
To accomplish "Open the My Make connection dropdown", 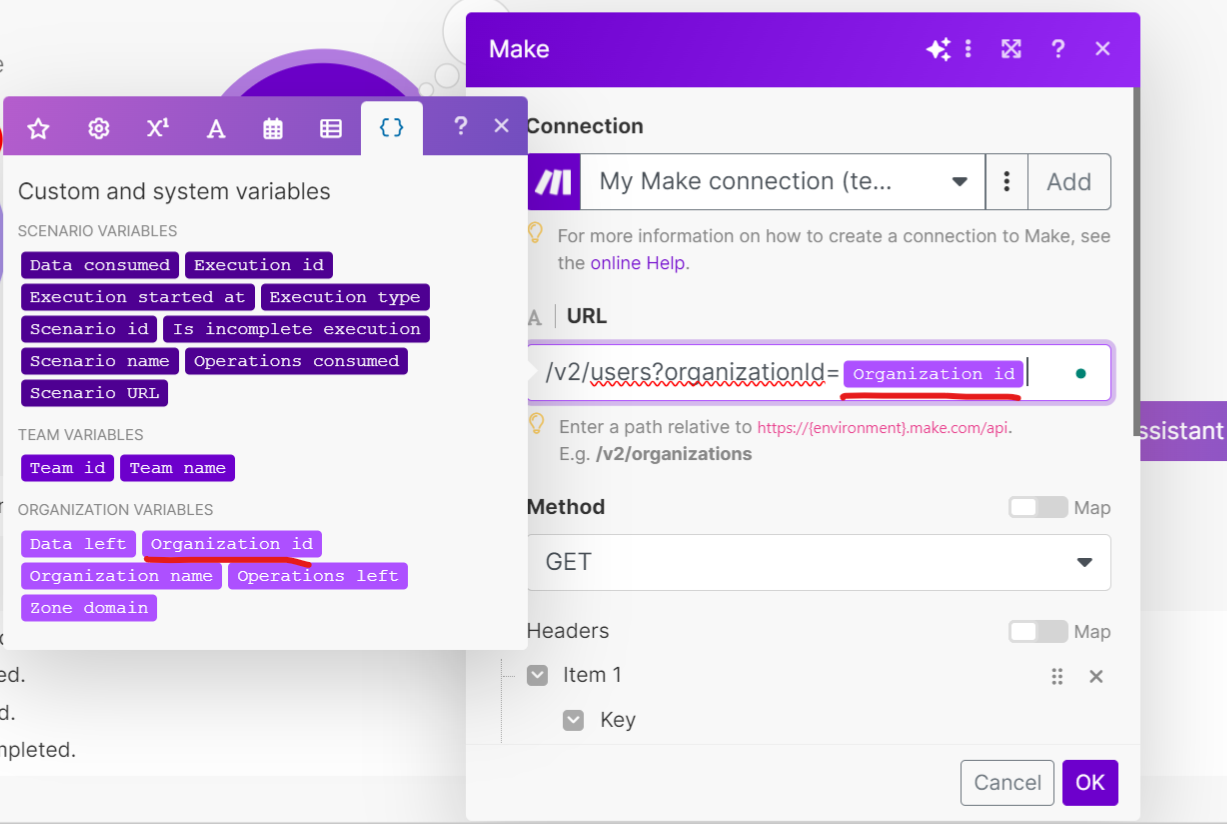I will tap(783, 181).
